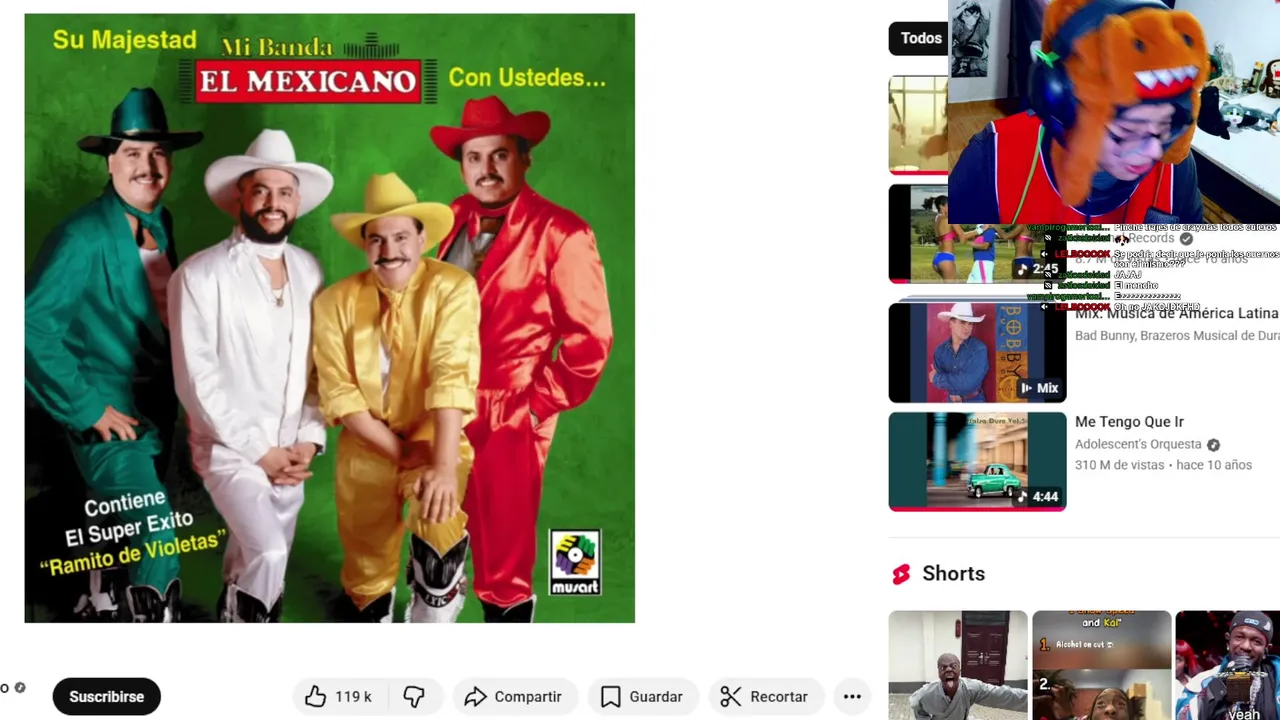The height and width of the screenshot is (720, 1280).
Task: Open the Adolescent's Orquesta channel link
Action: pos(1138,444)
